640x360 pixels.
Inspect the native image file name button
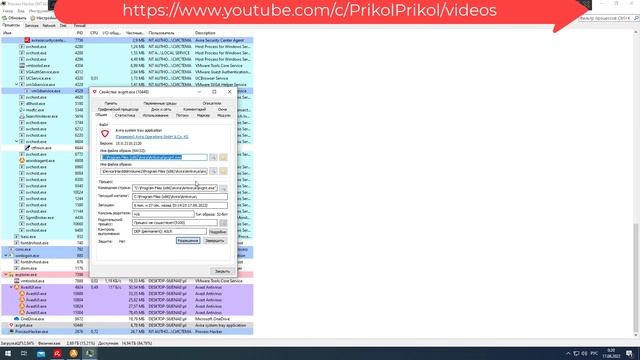(x=213, y=171)
